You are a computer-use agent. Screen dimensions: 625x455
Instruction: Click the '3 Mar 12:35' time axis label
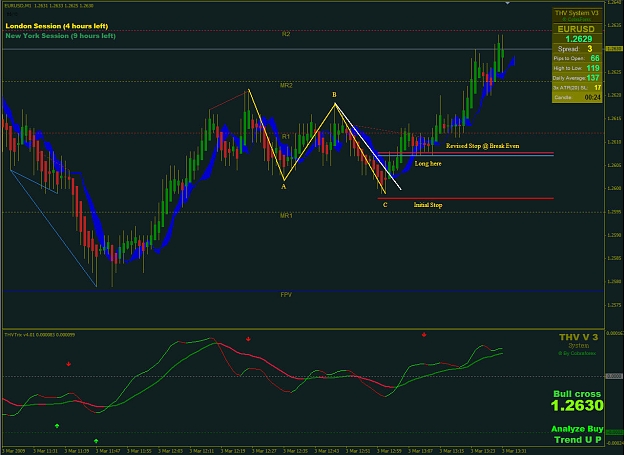point(295,451)
